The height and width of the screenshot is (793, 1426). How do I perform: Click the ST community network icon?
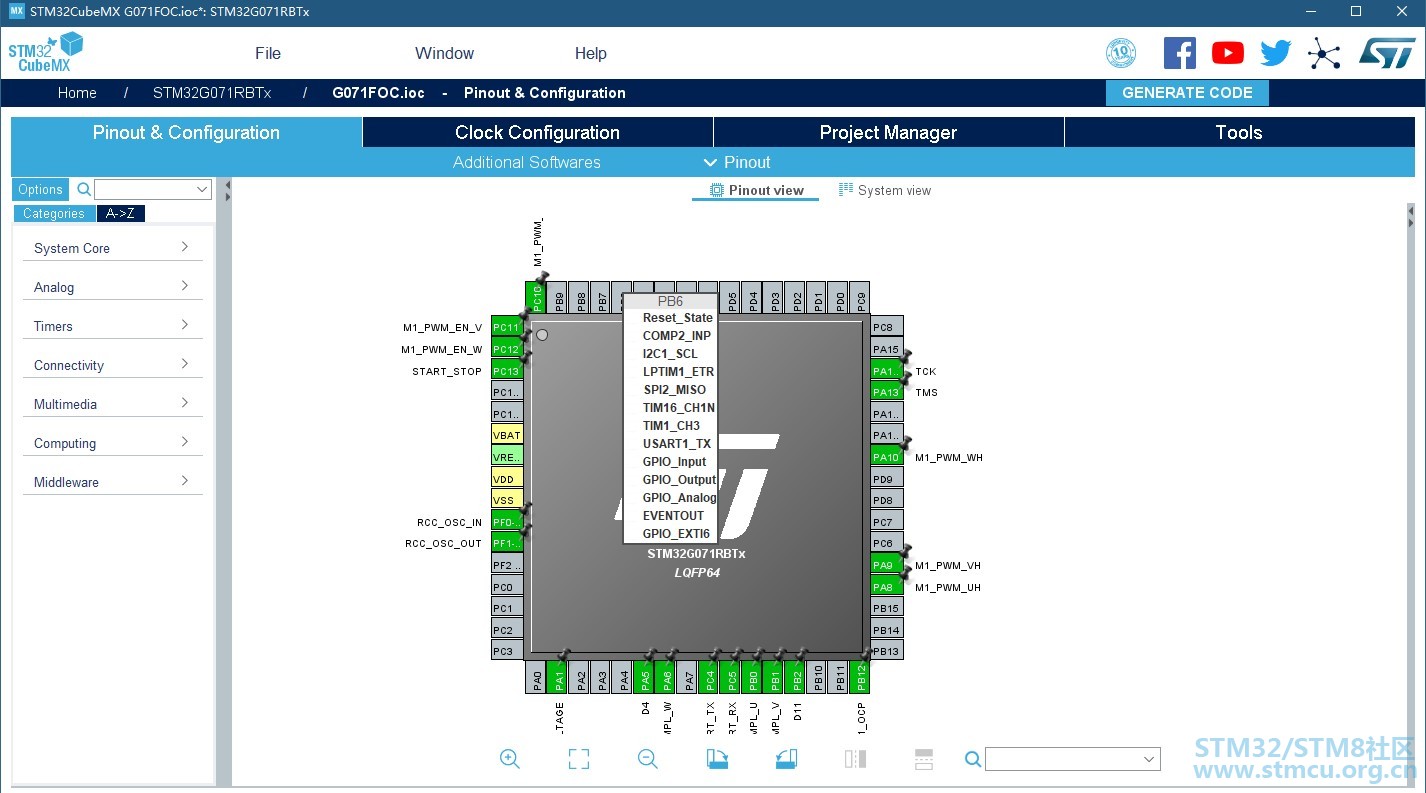tap(1324, 53)
